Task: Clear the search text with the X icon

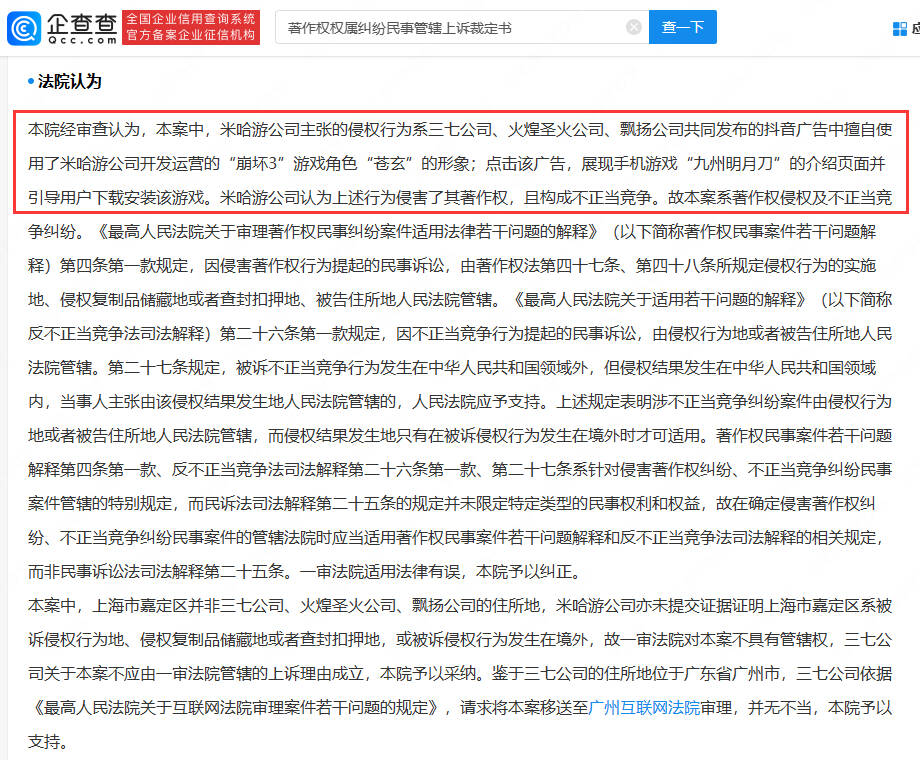Action: [x=633, y=28]
